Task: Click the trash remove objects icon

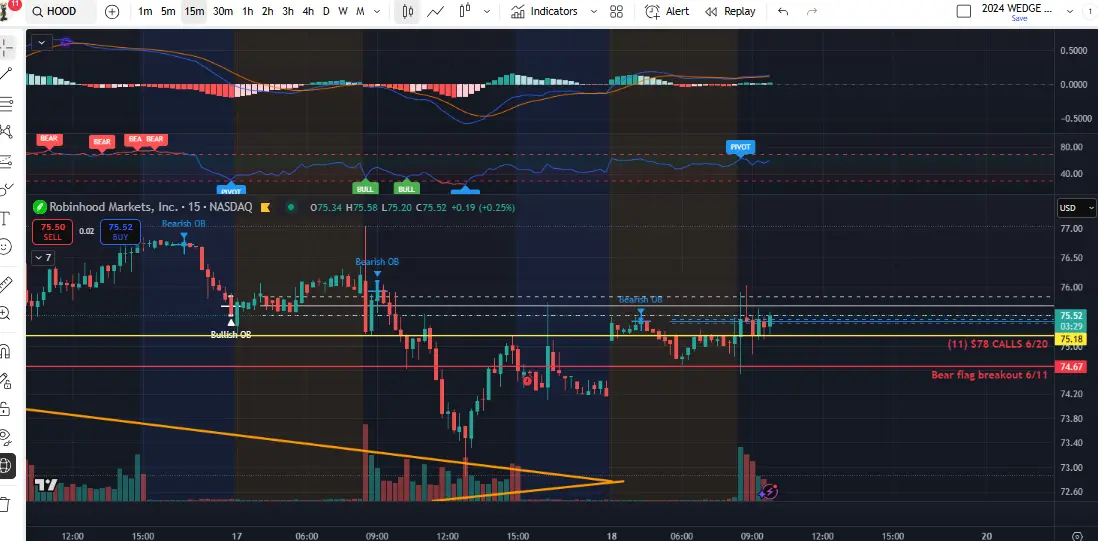Action: 6,504
